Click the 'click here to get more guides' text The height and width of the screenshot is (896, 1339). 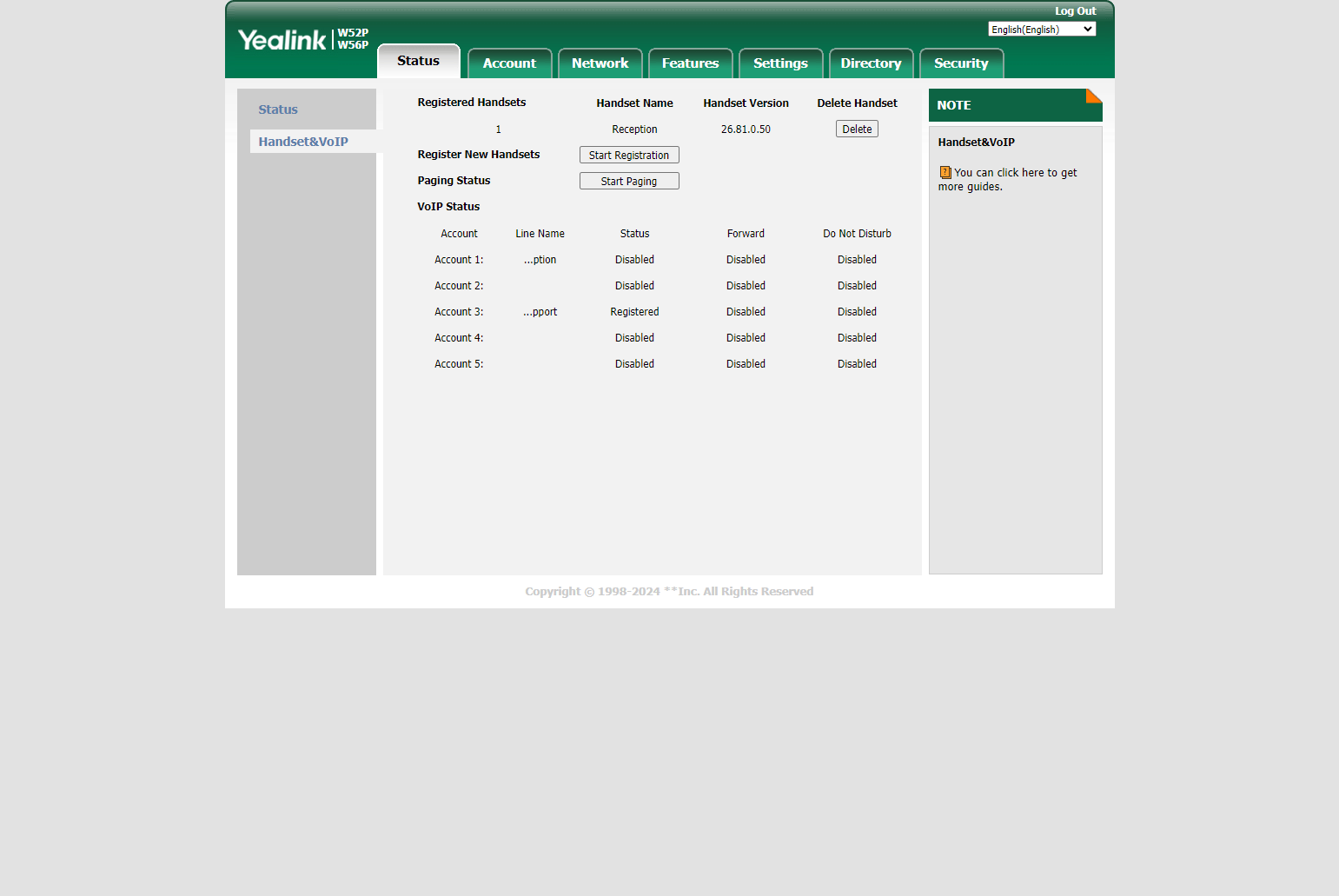coord(1008,180)
